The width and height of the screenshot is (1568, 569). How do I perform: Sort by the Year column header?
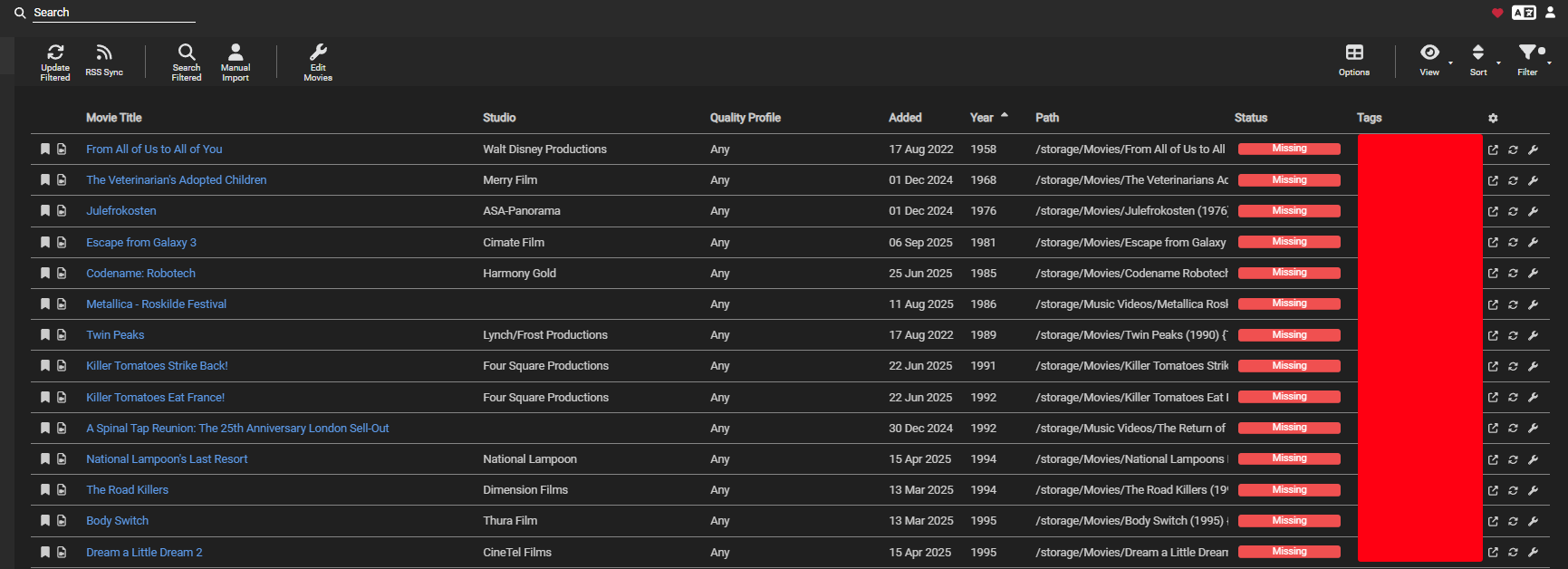982,118
